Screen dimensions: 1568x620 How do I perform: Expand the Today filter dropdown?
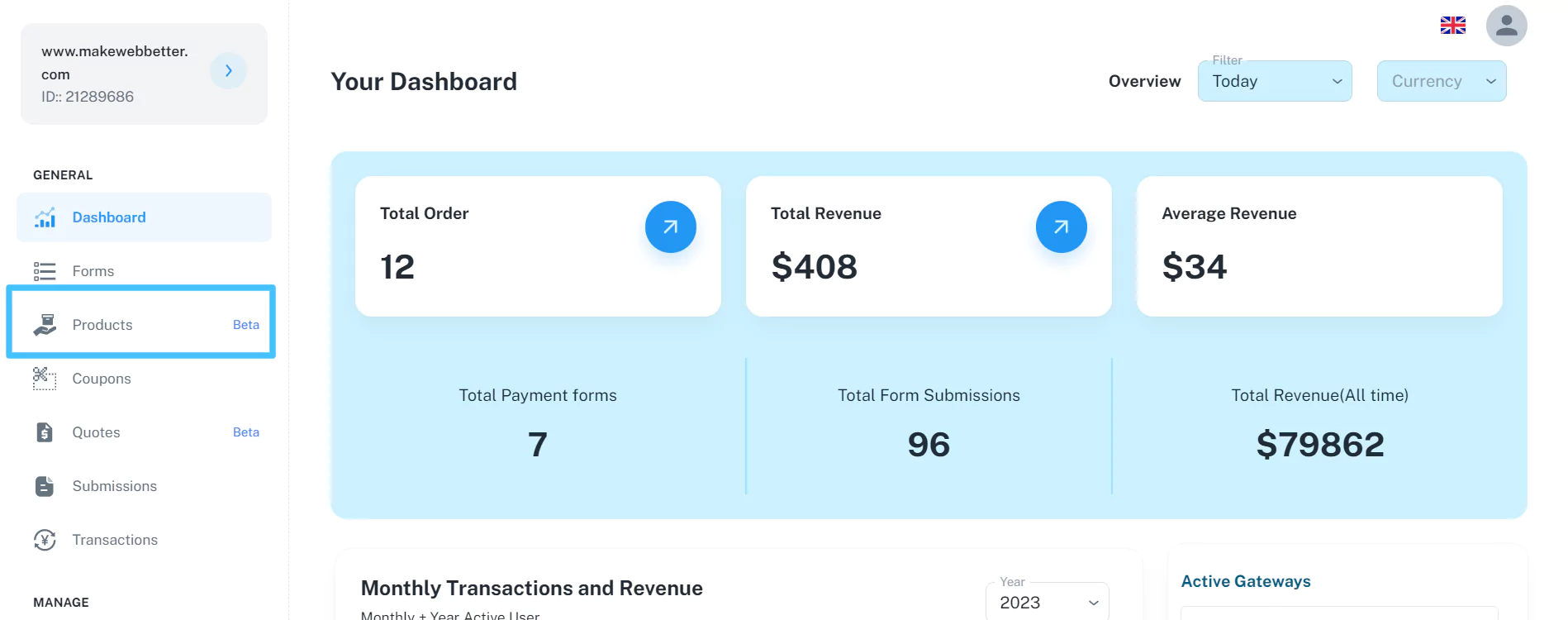(x=1274, y=81)
